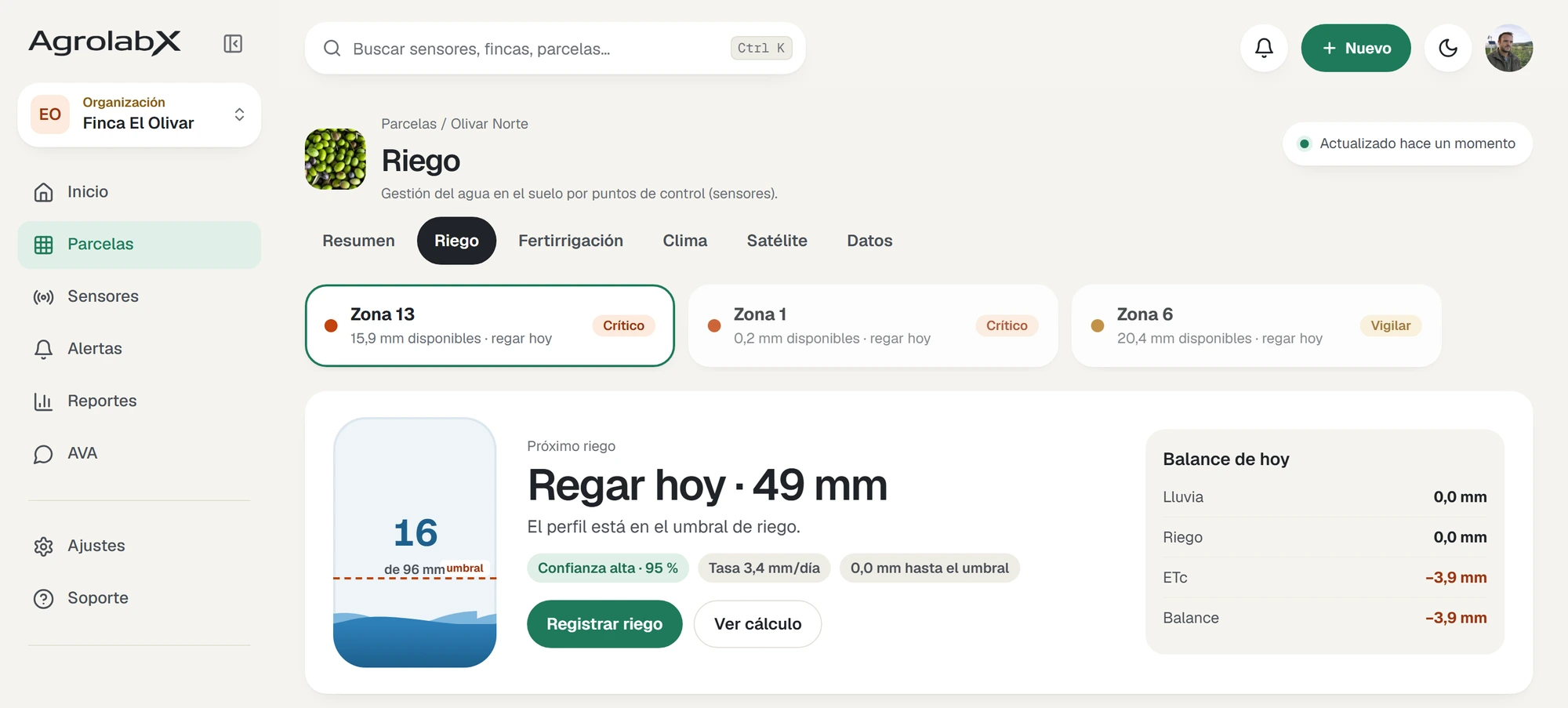Open Alertas in the sidebar

(140, 349)
